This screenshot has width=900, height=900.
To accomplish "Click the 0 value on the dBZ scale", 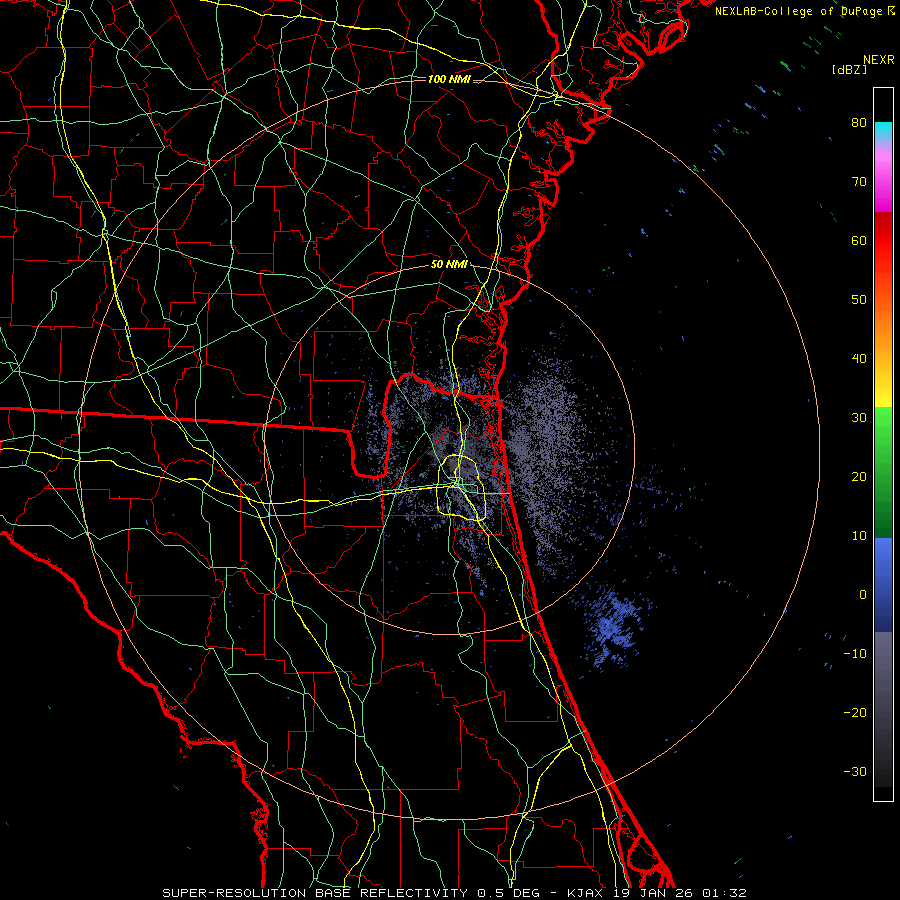I will point(863,595).
